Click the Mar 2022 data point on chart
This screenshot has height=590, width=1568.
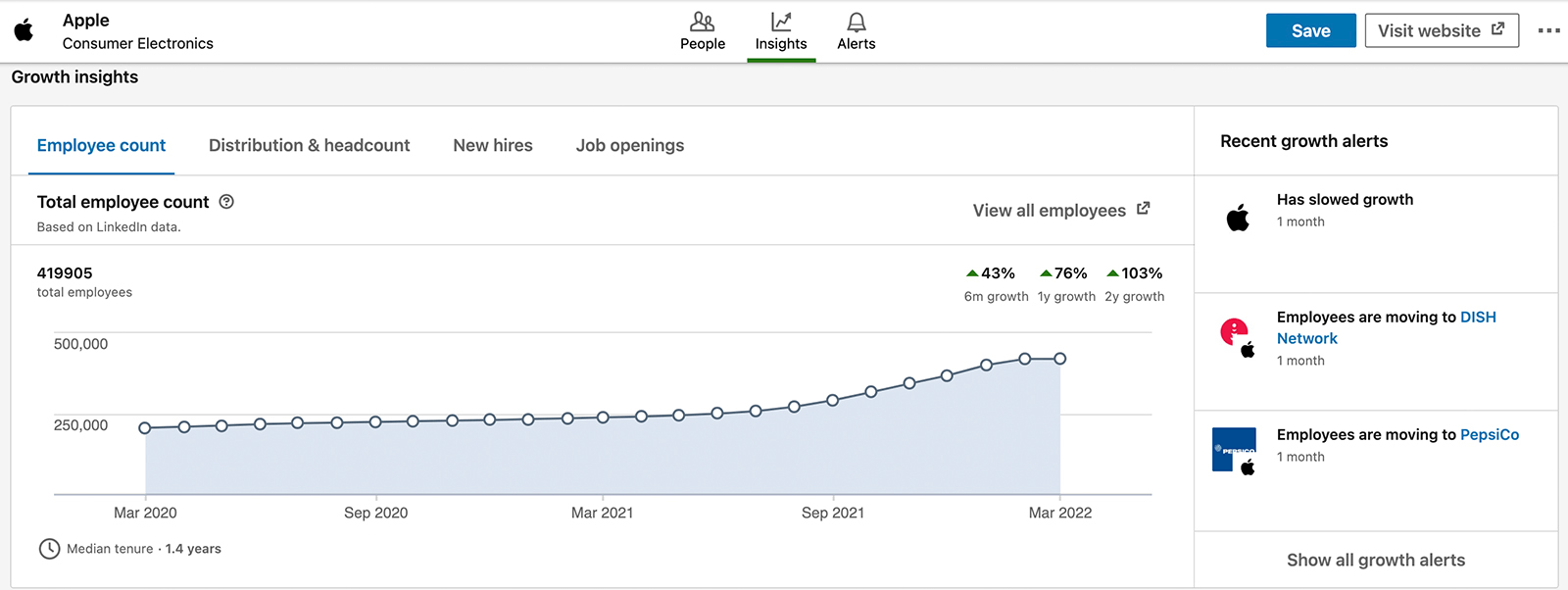point(1059,359)
